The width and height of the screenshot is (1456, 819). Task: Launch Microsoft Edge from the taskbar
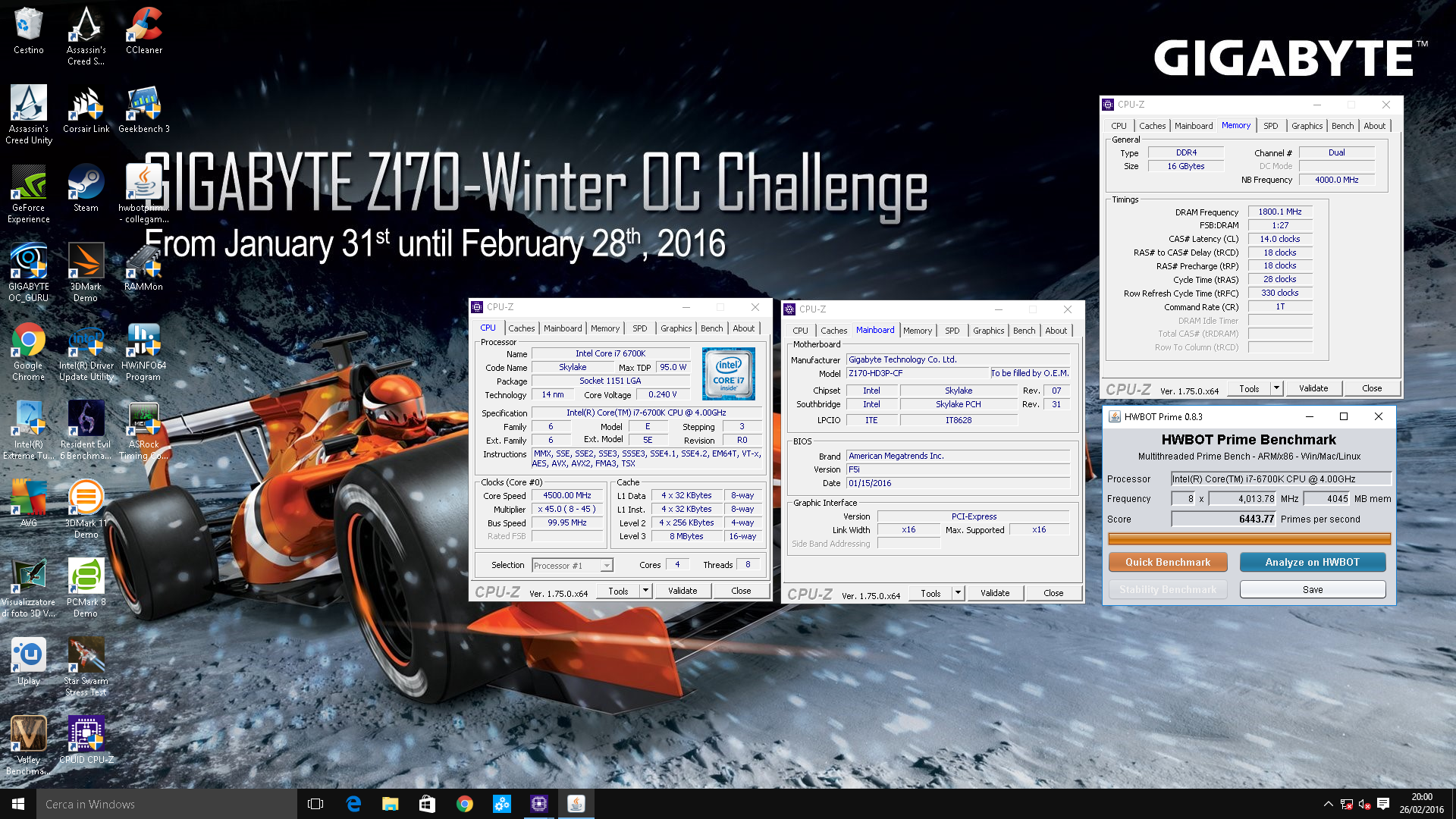coord(353,804)
